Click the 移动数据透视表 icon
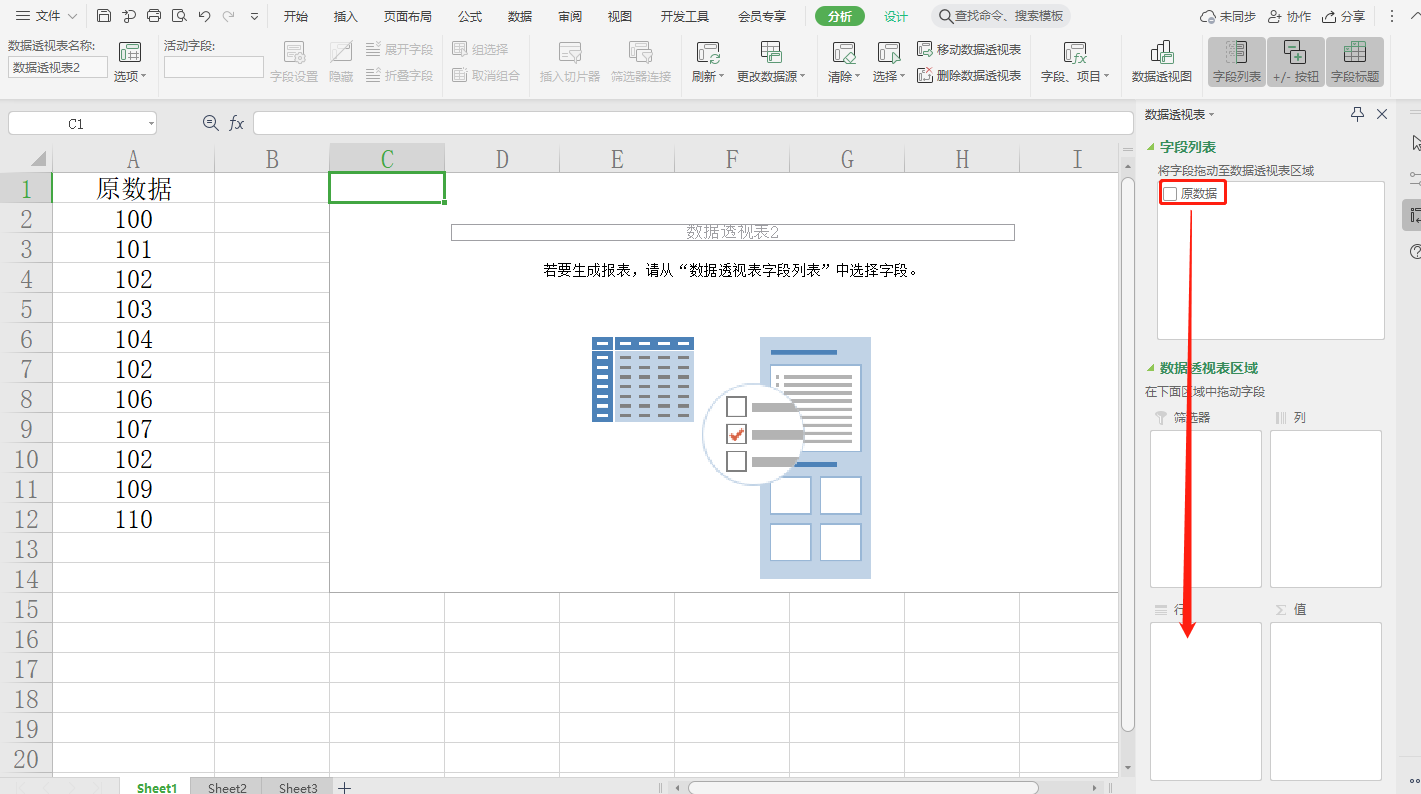The width and height of the screenshot is (1421, 794). click(x=925, y=49)
